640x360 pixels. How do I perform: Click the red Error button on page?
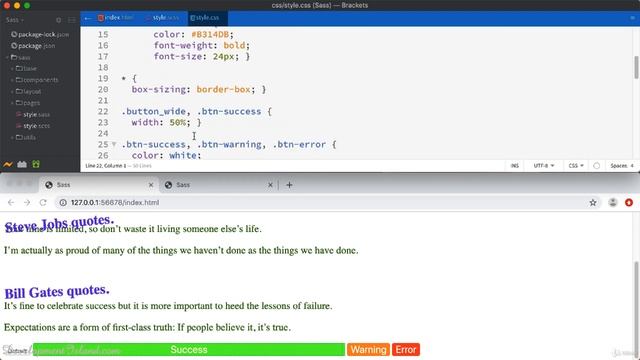tap(406, 350)
